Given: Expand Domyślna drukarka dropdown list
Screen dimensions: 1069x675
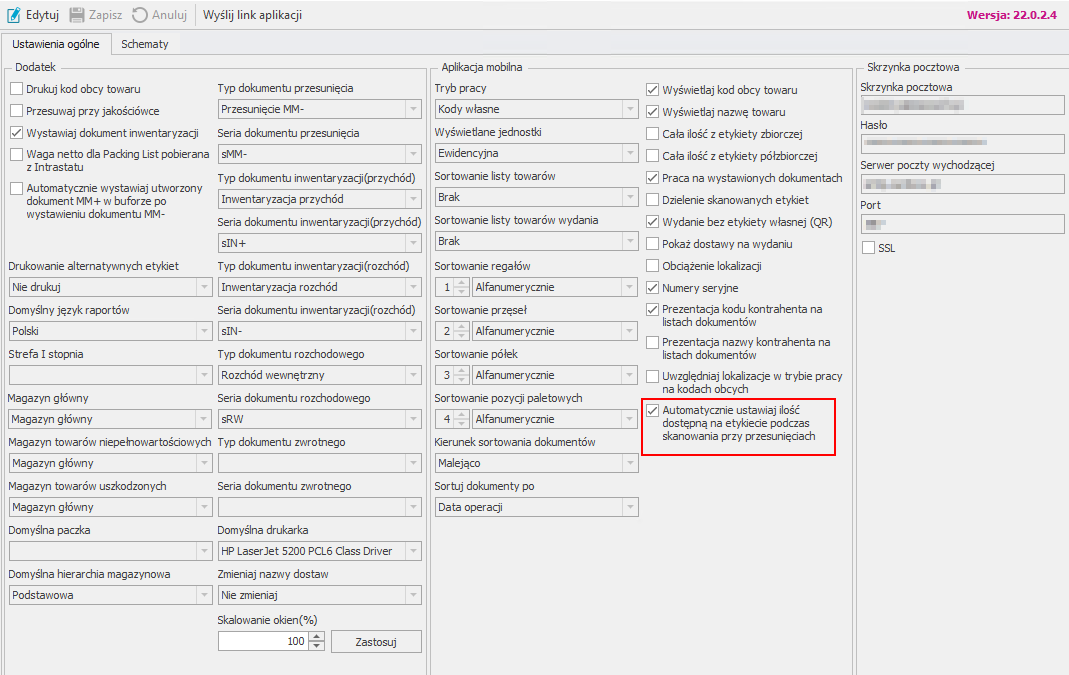Looking at the screenshot, I should [x=413, y=551].
